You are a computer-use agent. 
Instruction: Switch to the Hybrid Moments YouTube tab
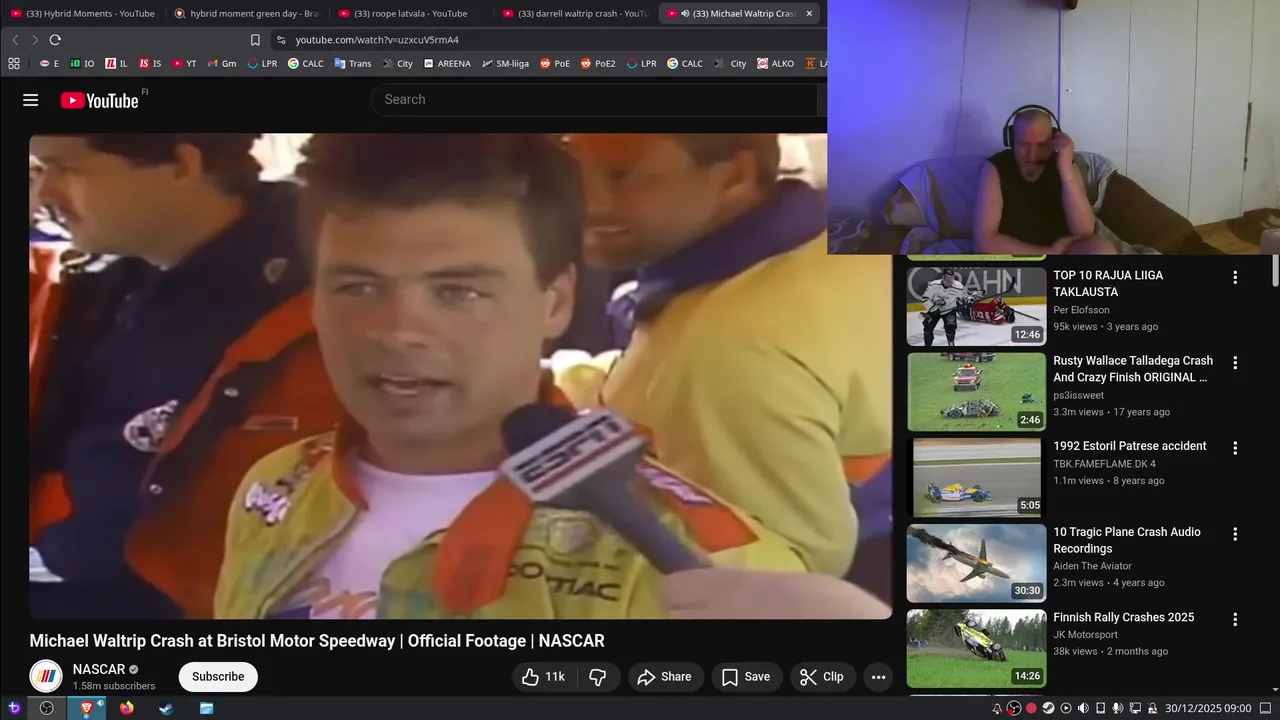83,14
